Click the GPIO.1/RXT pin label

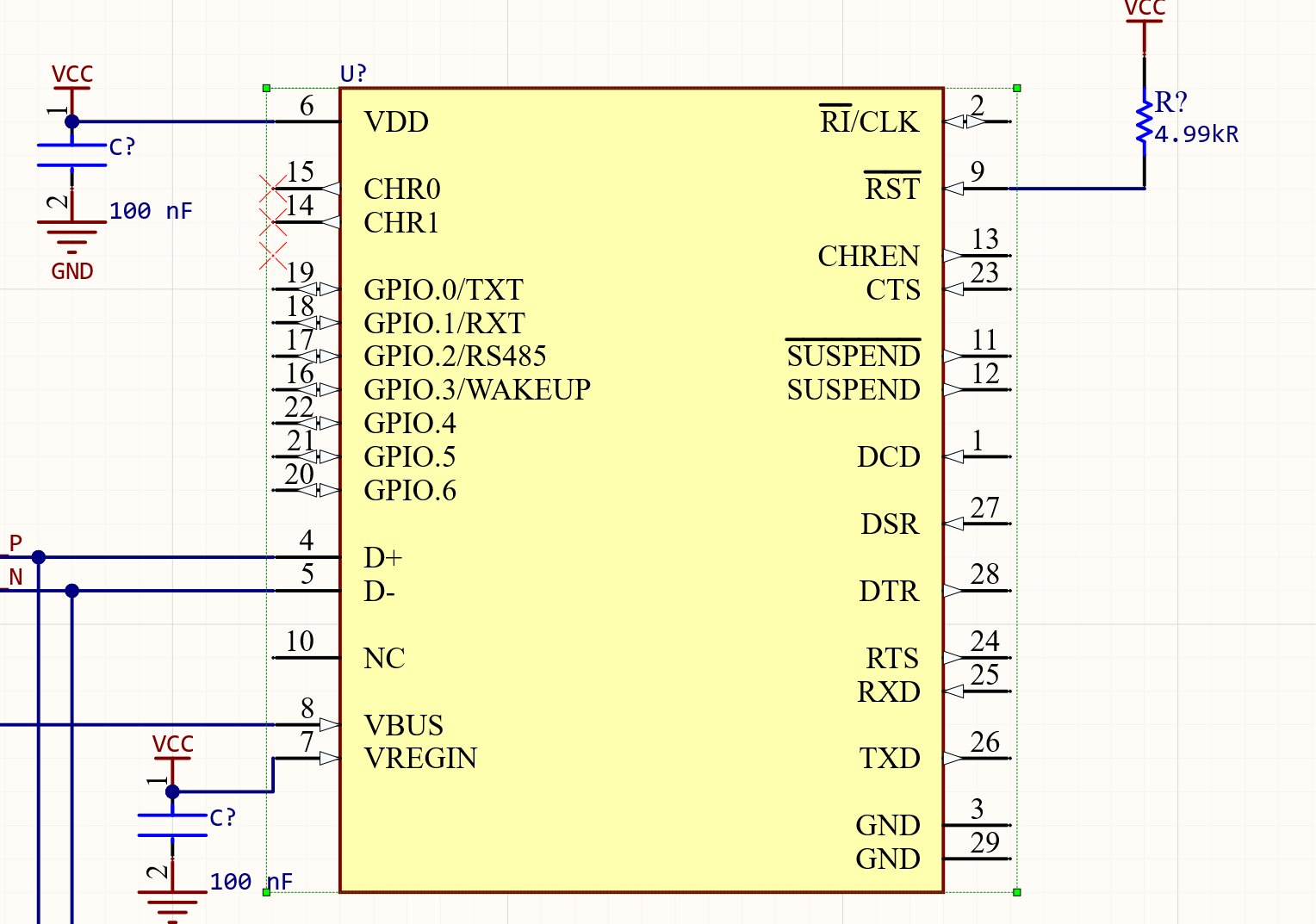click(x=444, y=324)
